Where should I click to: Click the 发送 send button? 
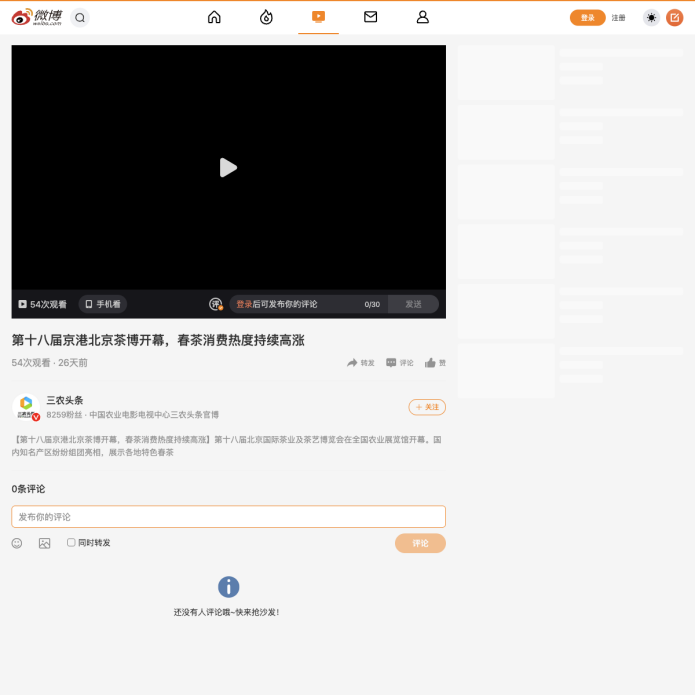click(413, 304)
